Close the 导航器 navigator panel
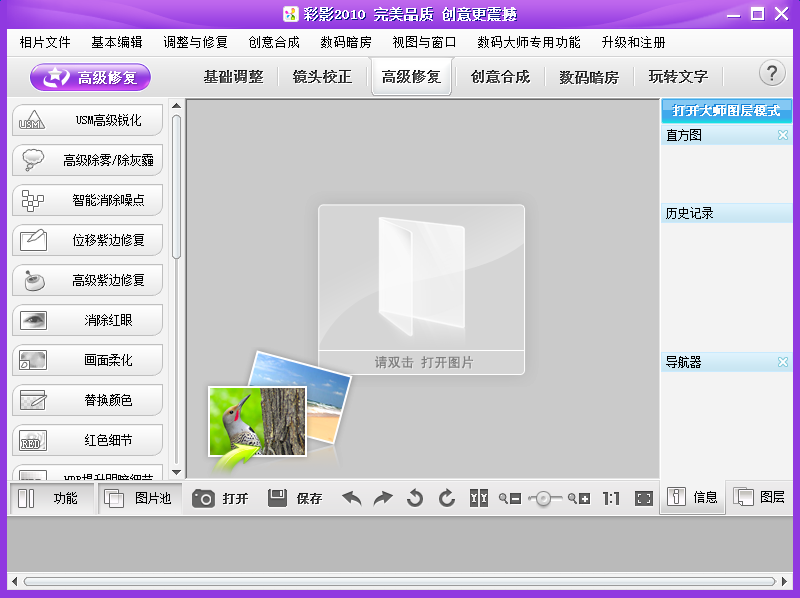The width and height of the screenshot is (800, 598). [783, 362]
